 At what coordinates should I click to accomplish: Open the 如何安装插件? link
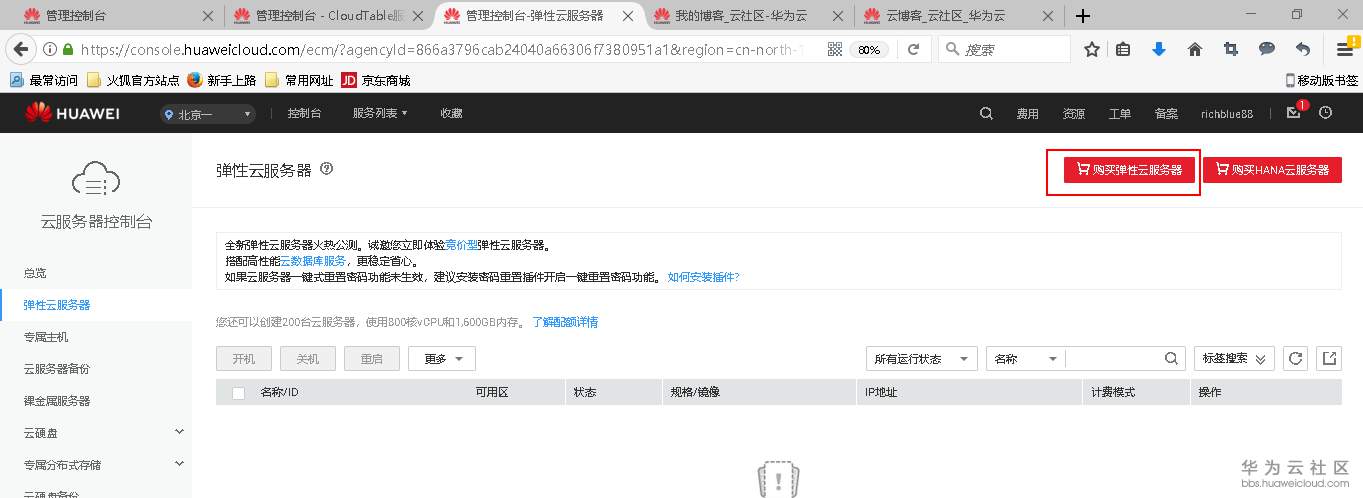coord(704,277)
